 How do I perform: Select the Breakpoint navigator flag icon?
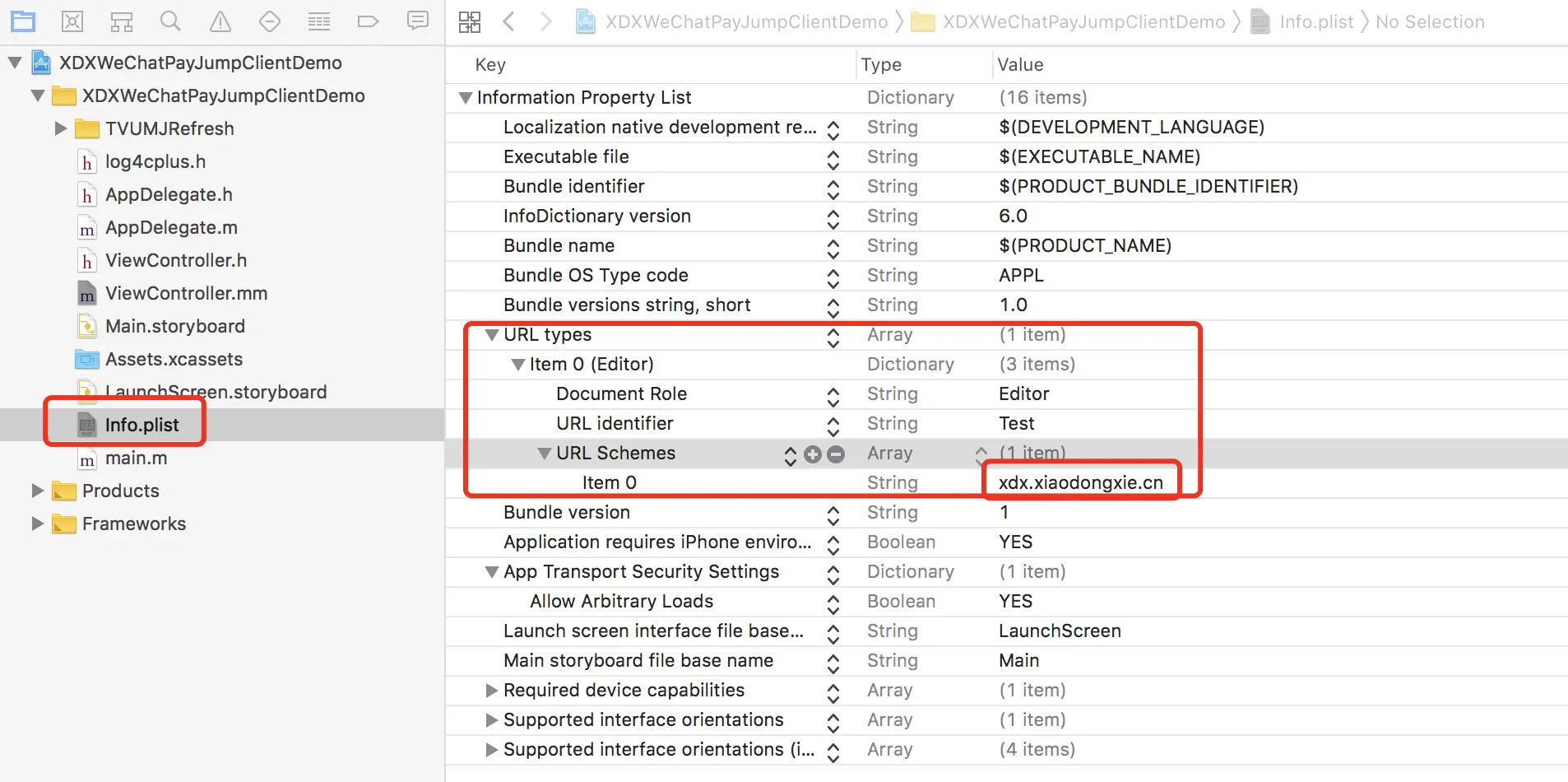[369, 21]
